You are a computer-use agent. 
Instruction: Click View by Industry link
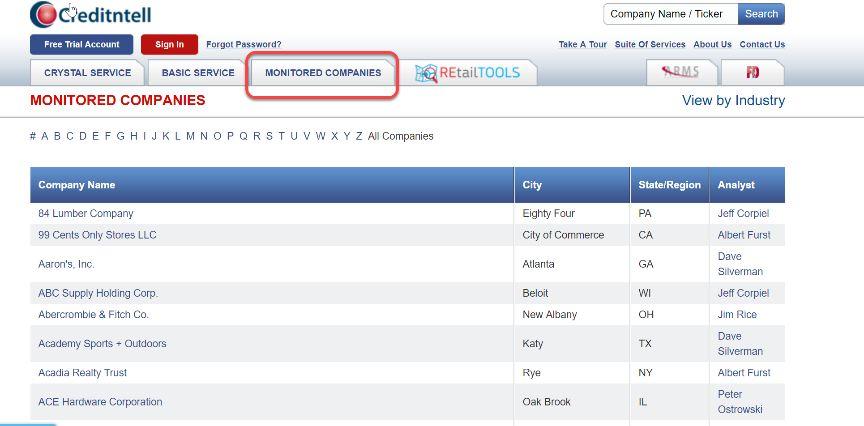click(733, 100)
